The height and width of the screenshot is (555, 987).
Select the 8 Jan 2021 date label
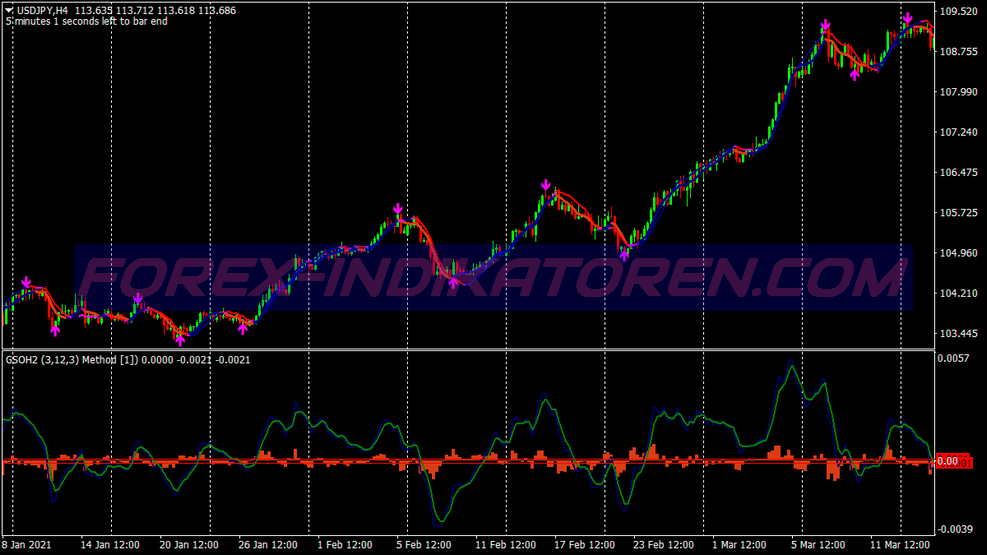pos(29,546)
